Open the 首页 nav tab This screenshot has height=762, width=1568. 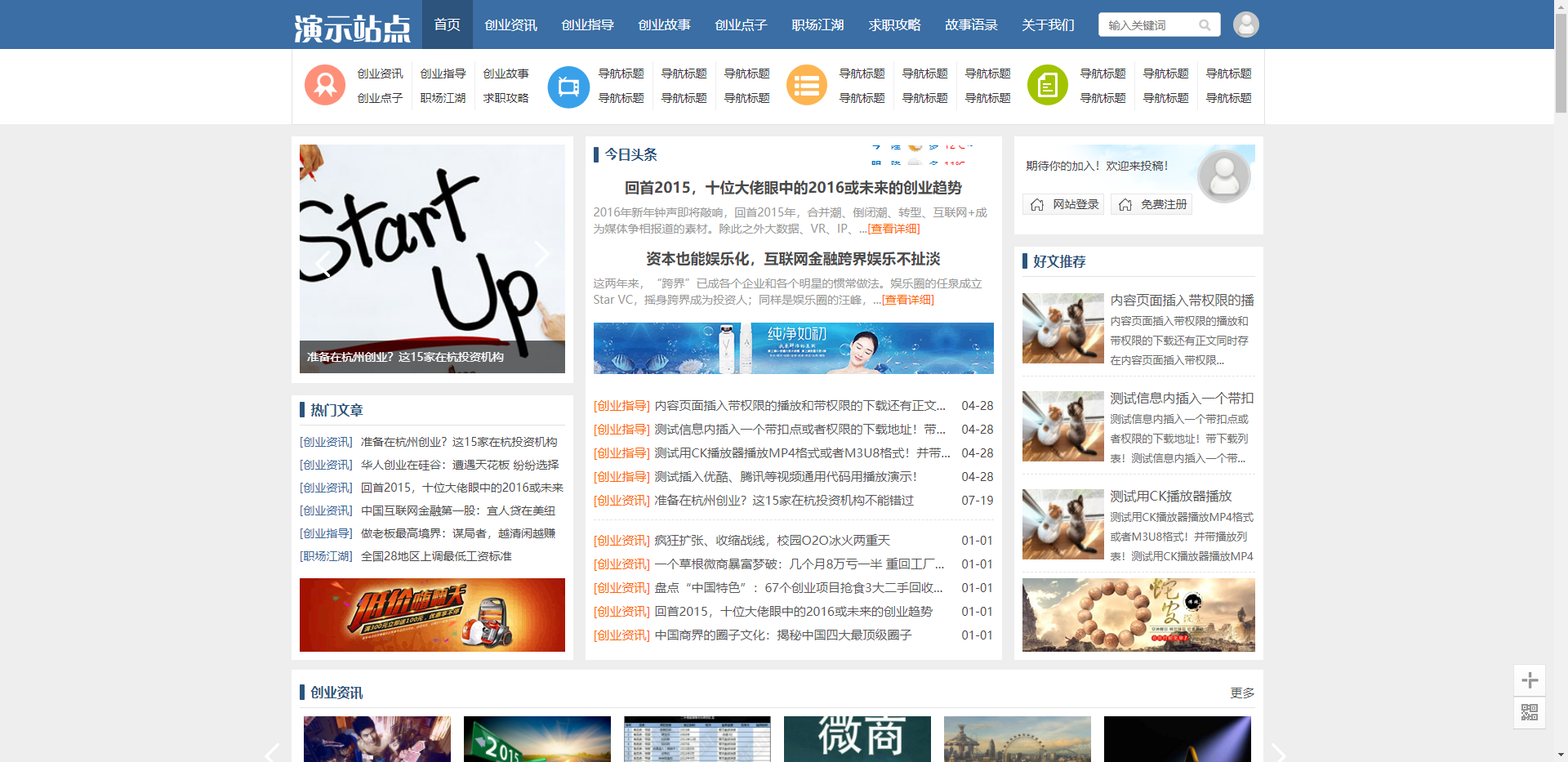pos(447,25)
